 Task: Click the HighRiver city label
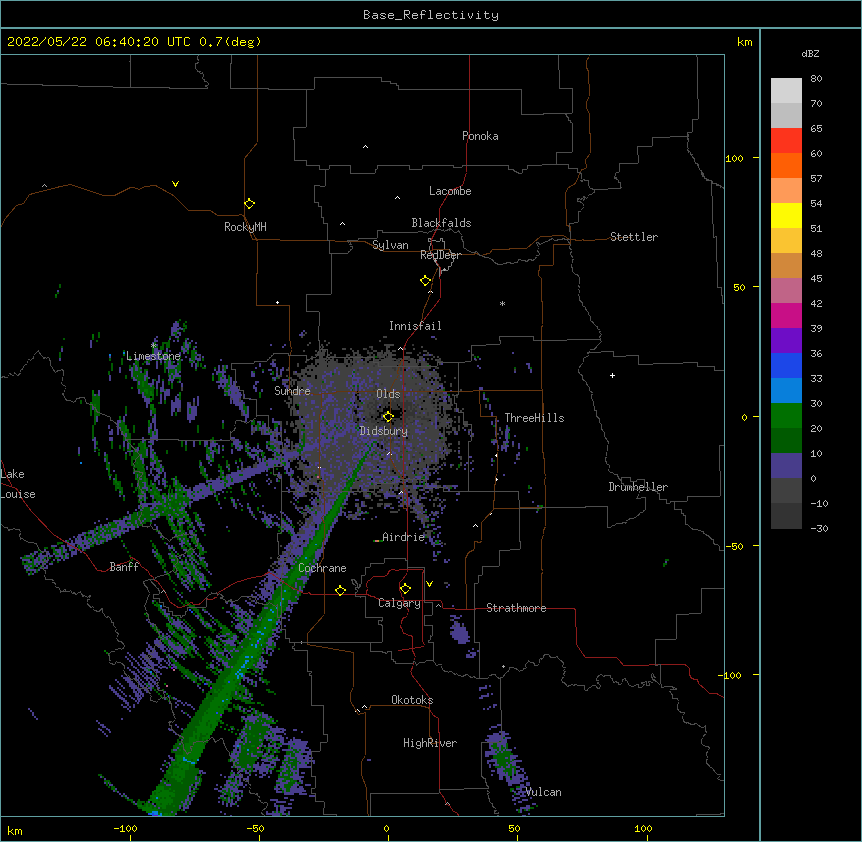[x=430, y=743]
